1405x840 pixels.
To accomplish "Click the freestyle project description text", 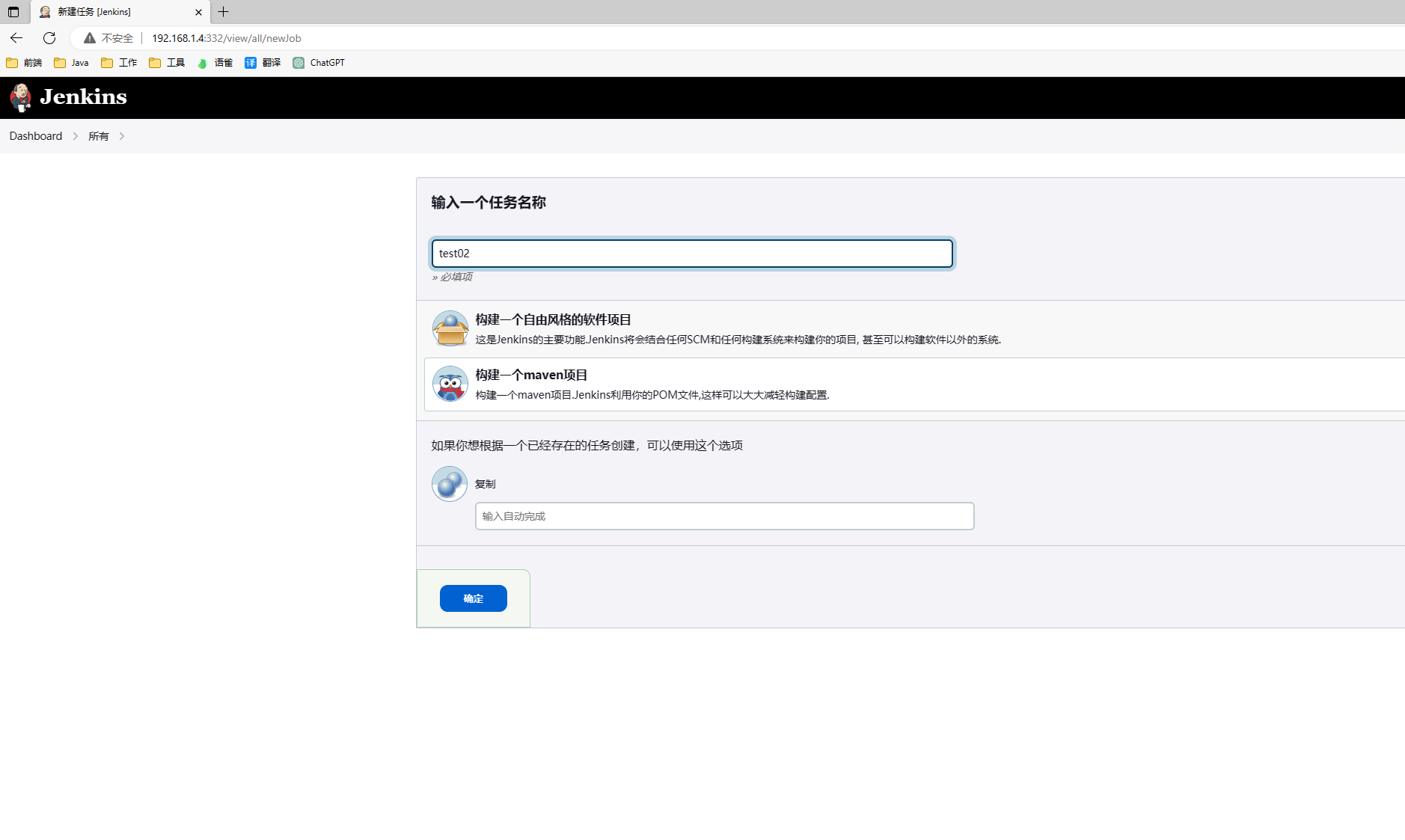I will click(x=738, y=340).
